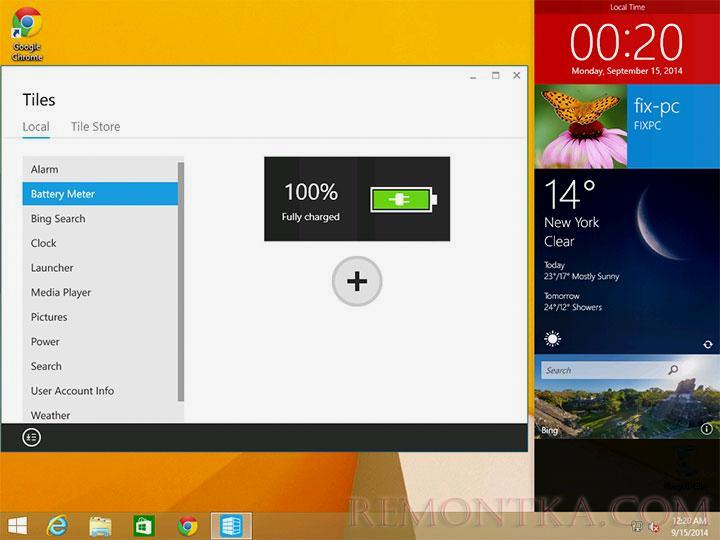Image resolution: width=720 pixels, height=540 pixels.
Task: Open Windows Store from taskbar
Action: (x=143, y=525)
